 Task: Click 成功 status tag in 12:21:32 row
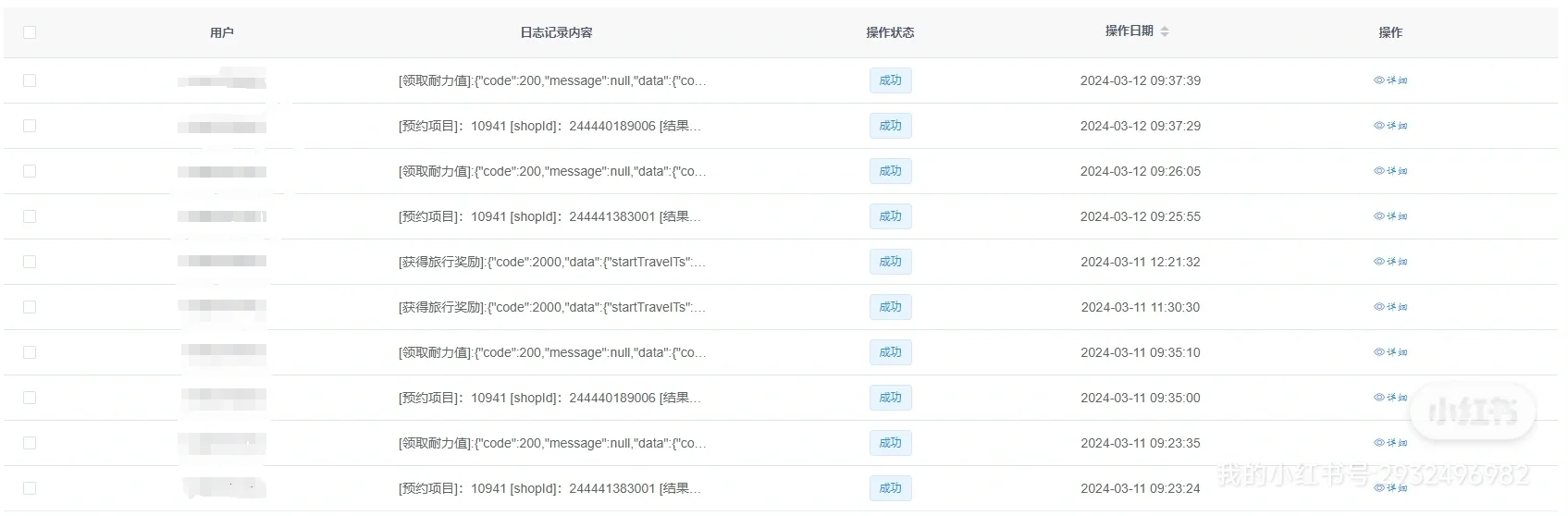pos(890,262)
